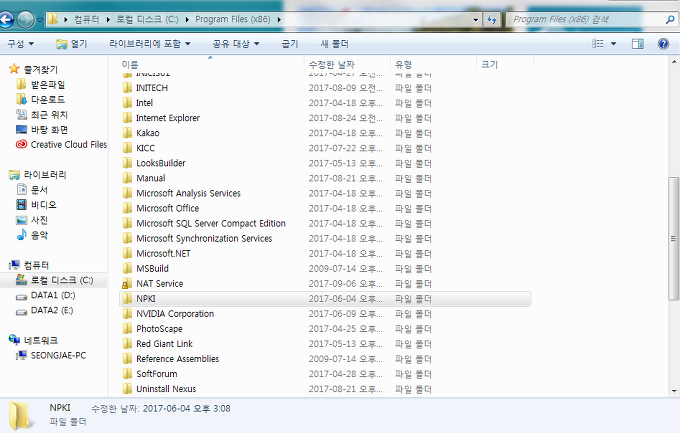Select 라이브러리 in sidebar

pos(38,174)
